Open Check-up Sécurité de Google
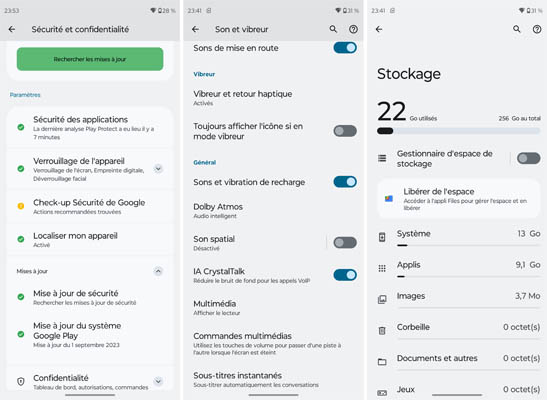The image size is (547, 400). (90, 206)
